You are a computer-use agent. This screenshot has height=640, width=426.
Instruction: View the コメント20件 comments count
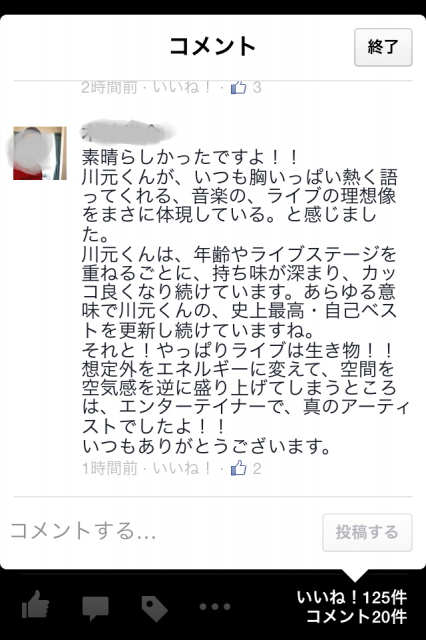[356, 616]
